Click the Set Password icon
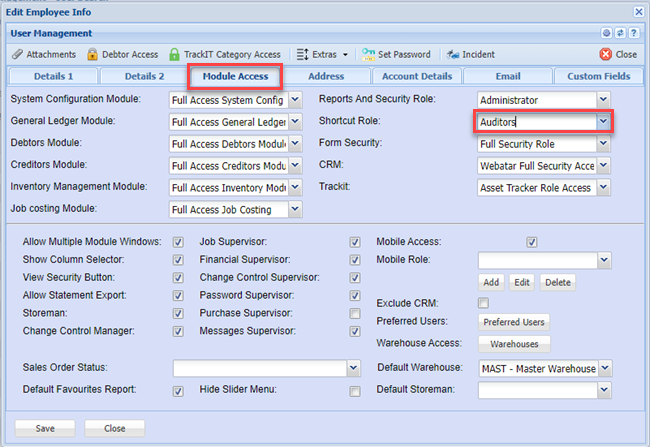Viewport: 650px width, 447px height. pos(368,54)
